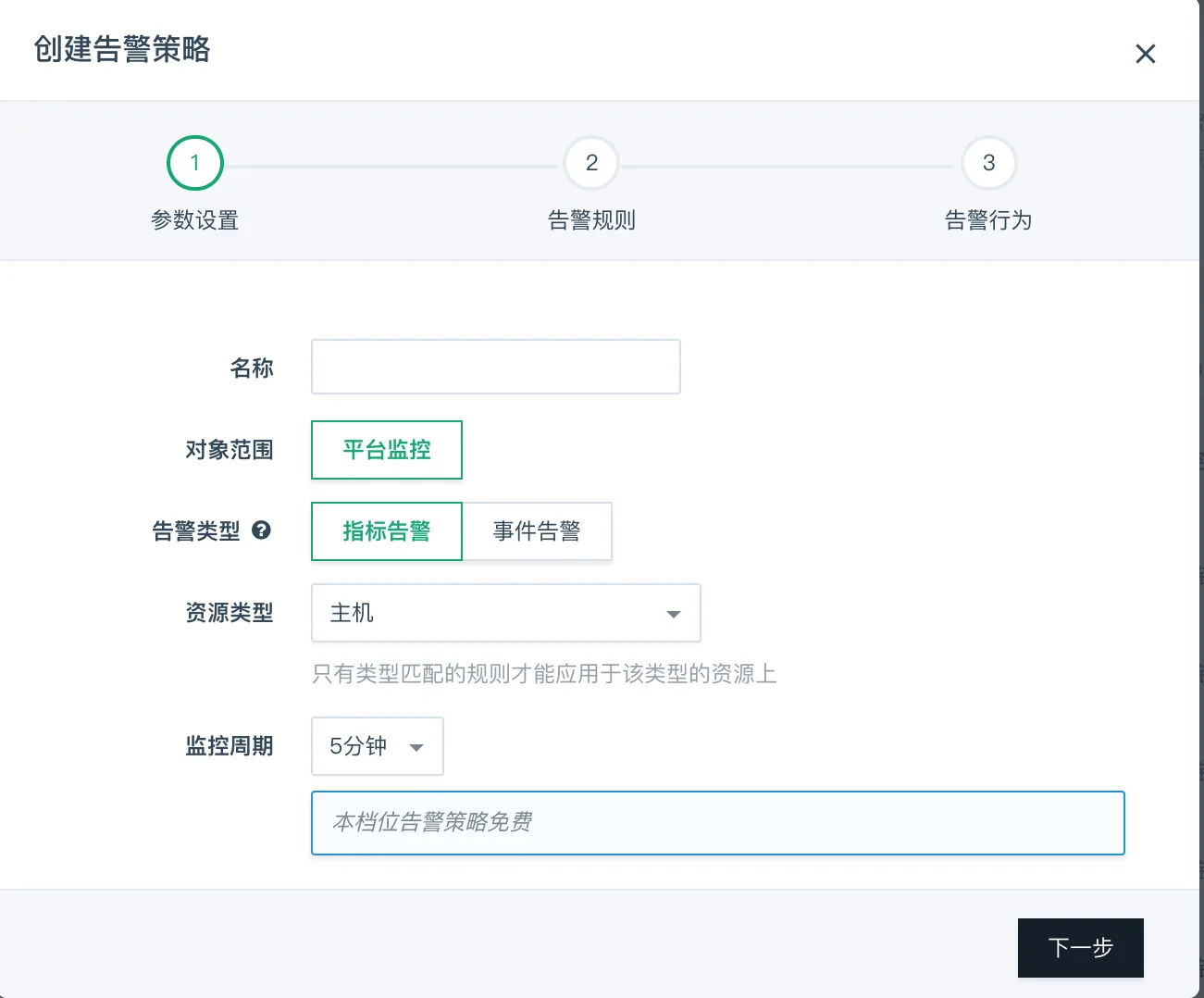Expand the 监控周期 dropdown showing 5分钟

pyautogui.click(x=377, y=746)
